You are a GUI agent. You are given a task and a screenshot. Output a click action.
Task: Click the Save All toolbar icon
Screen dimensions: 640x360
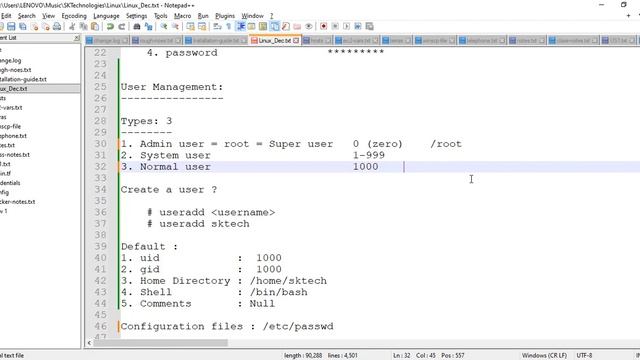click(23, 27)
